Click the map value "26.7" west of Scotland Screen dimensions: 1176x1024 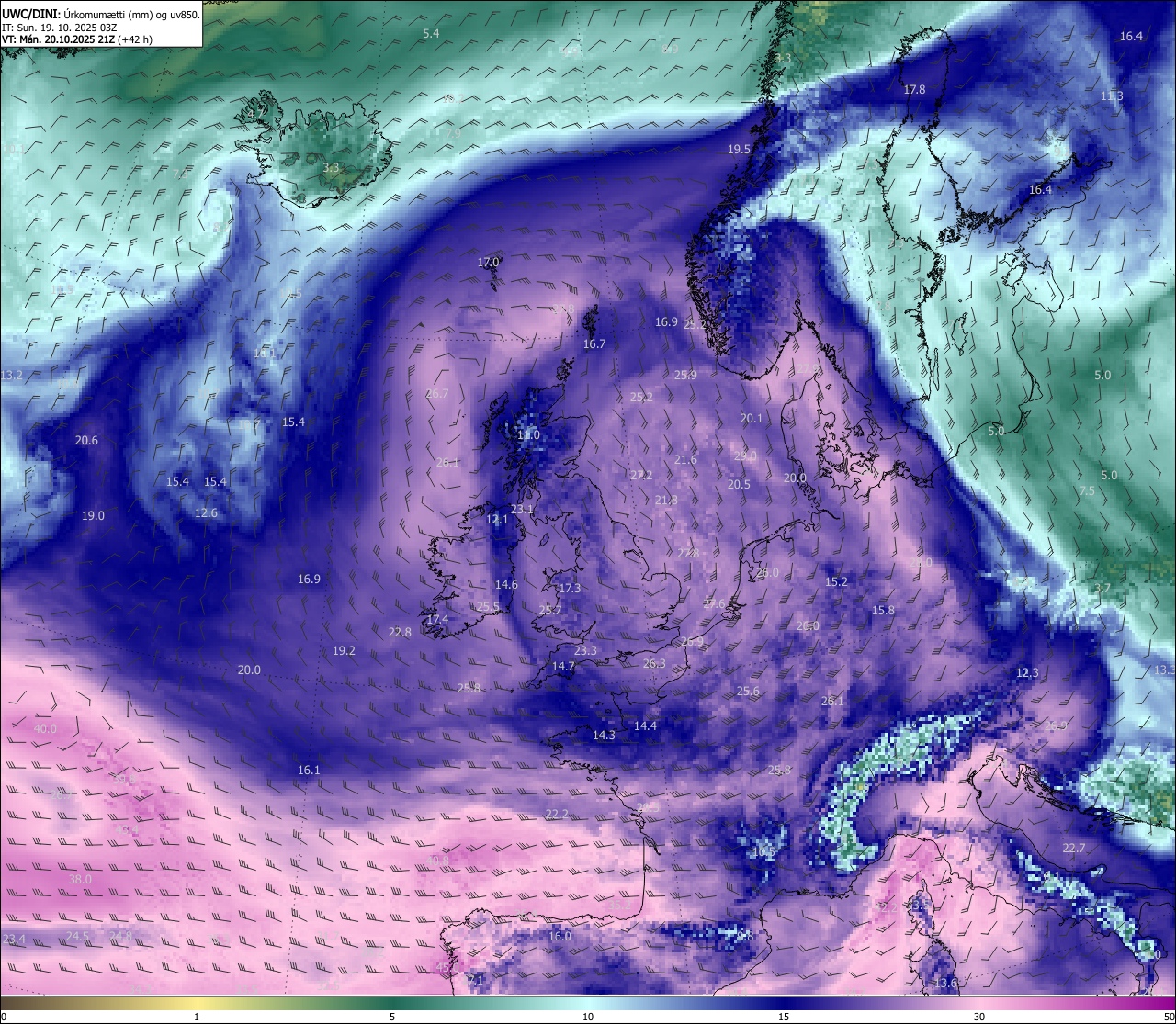click(437, 394)
